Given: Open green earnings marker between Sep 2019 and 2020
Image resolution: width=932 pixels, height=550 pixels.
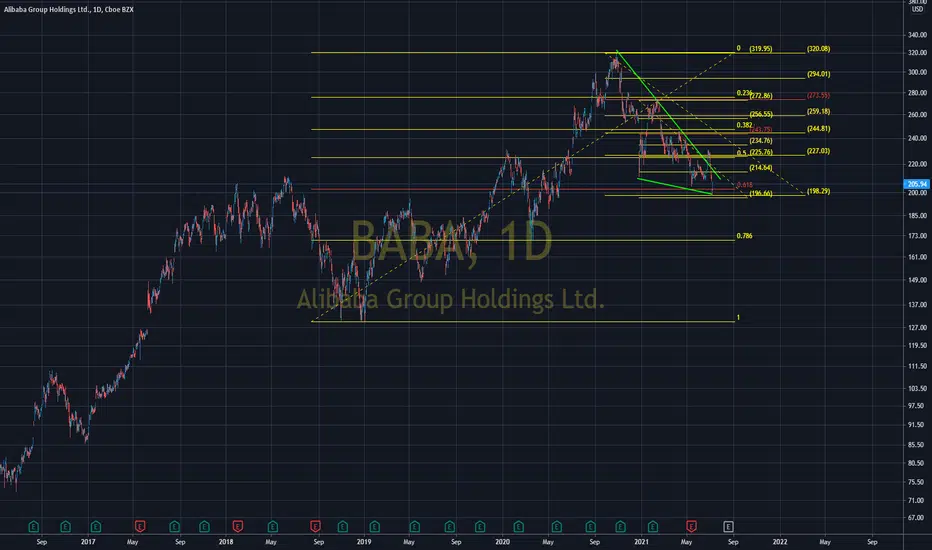Looking at the screenshot, I should [480, 526].
